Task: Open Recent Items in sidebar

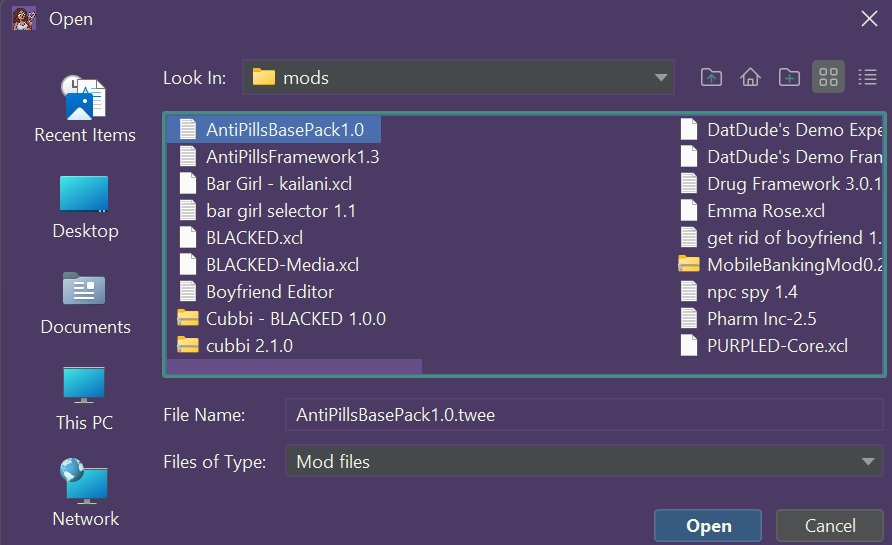Action: (85, 109)
